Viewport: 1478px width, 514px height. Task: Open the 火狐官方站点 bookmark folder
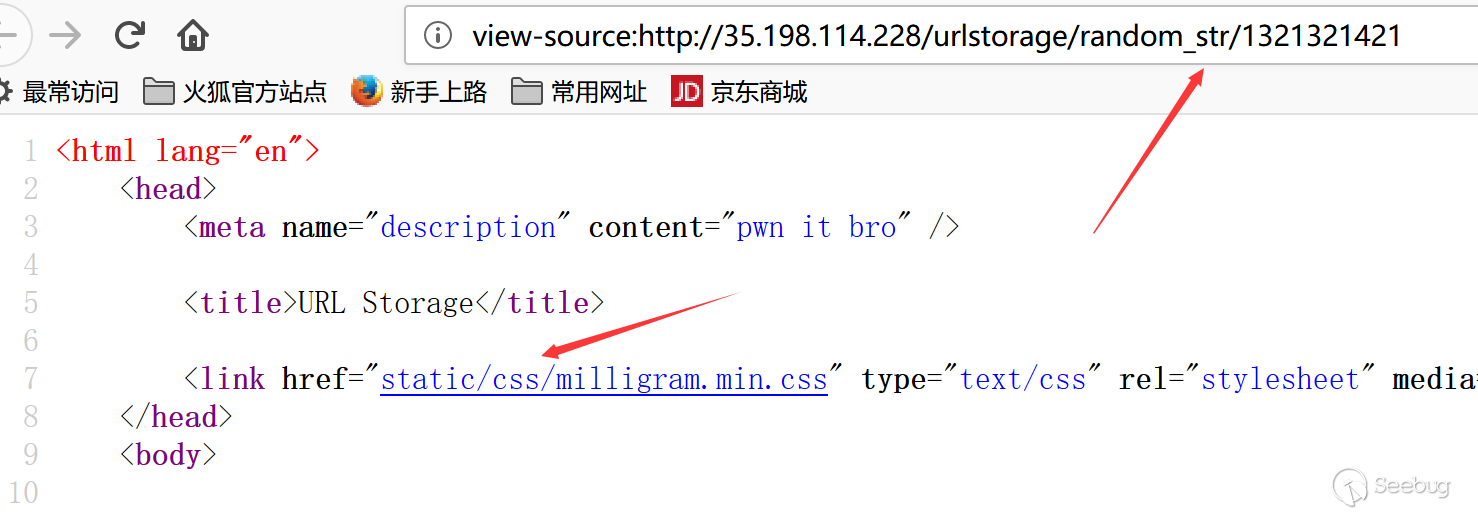coord(235,92)
